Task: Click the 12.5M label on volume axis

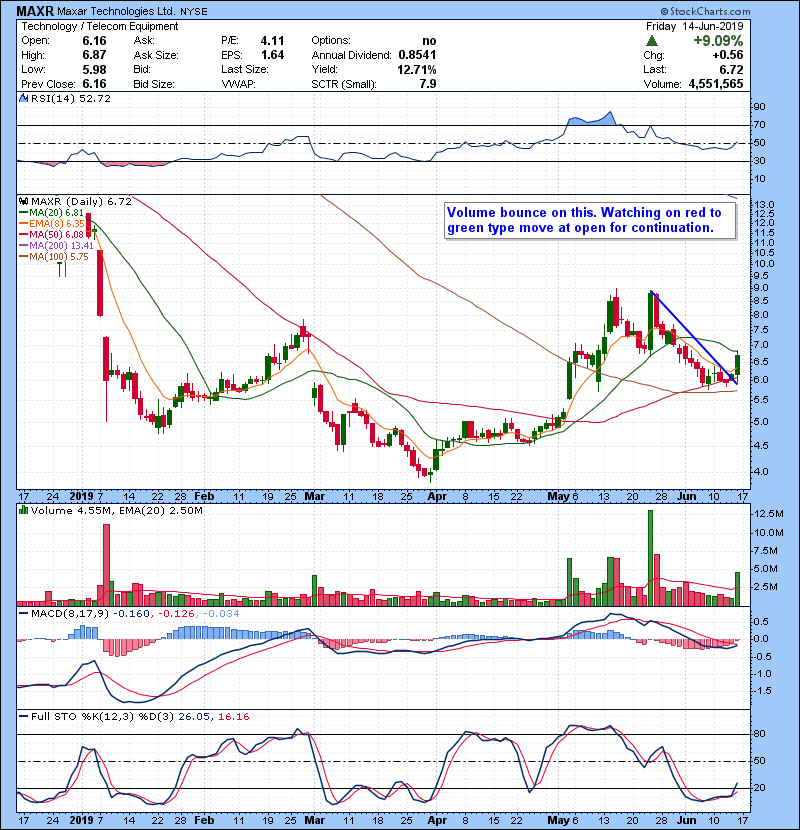Action: point(768,513)
